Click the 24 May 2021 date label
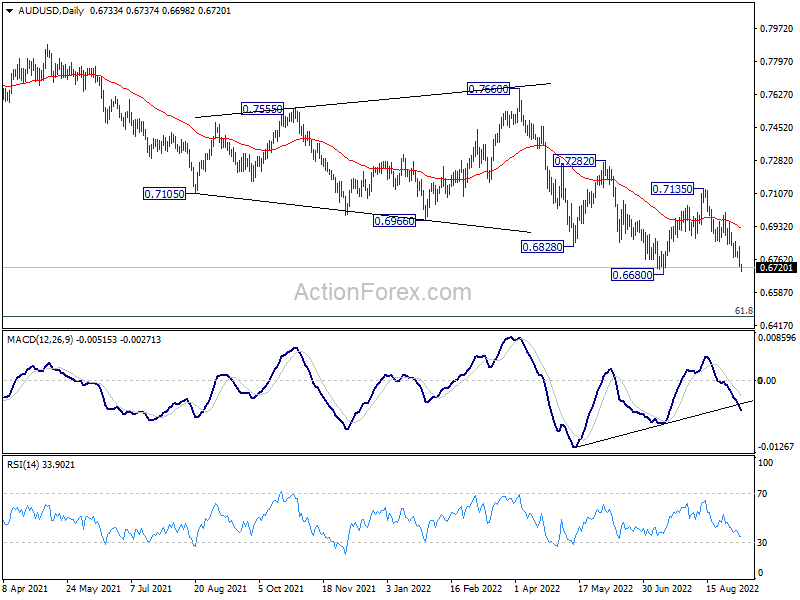The height and width of the screenshot is (600, 800). (x=93, y=589)
